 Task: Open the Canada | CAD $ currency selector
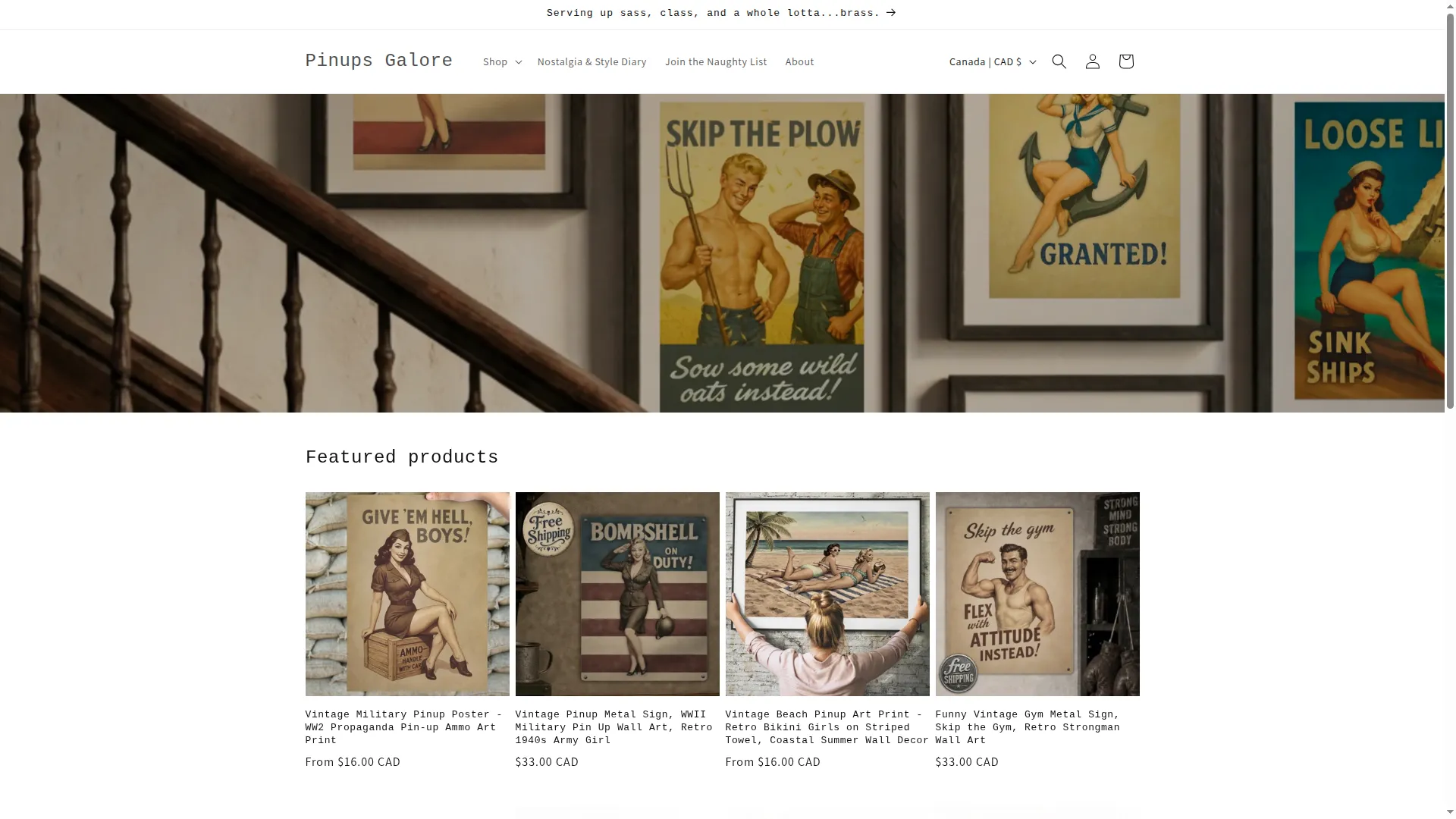(992, 61)
